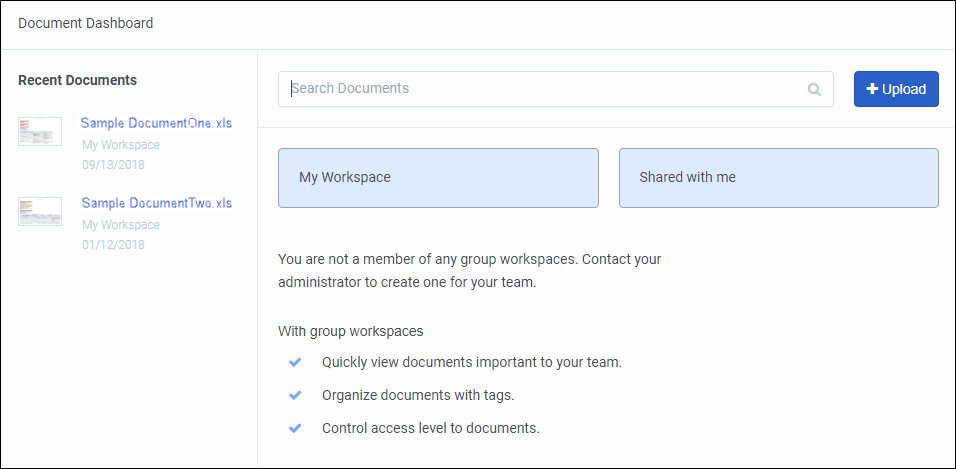The image size is (956, 469).
Task: Click 'With group workspaces' text
Action: pos(351,332)
